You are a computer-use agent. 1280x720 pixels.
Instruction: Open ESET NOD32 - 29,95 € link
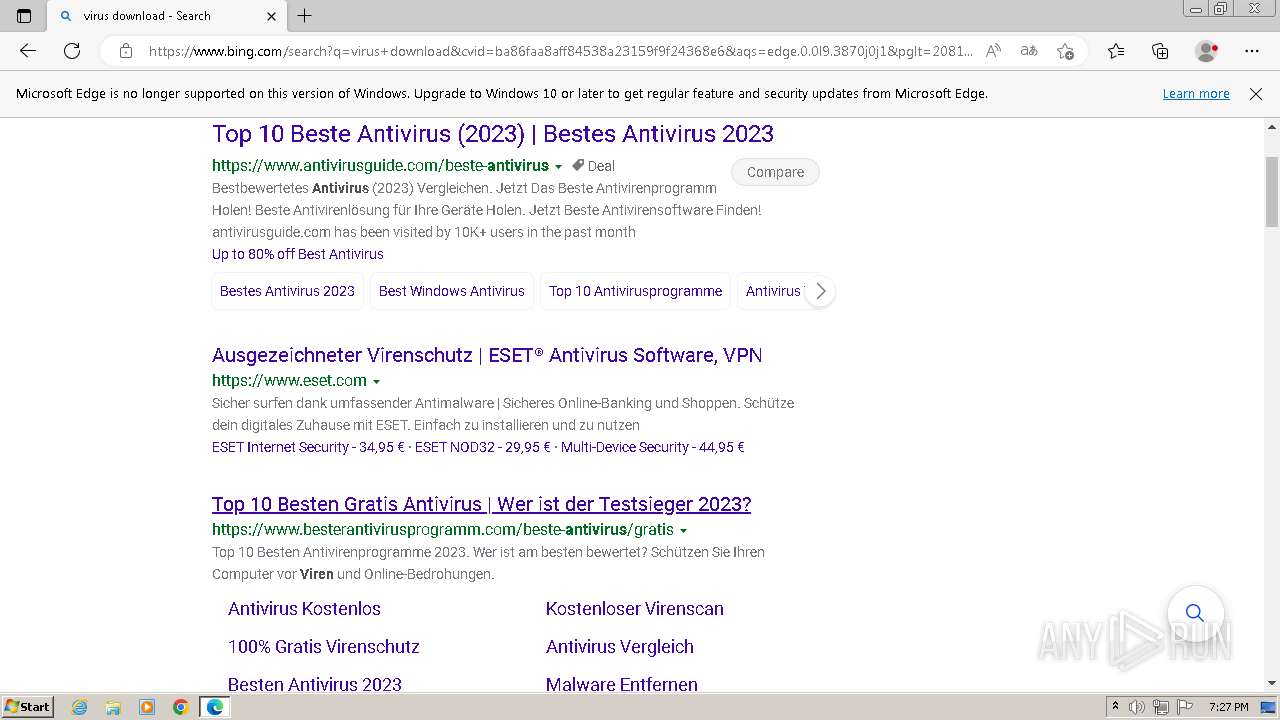483,447
